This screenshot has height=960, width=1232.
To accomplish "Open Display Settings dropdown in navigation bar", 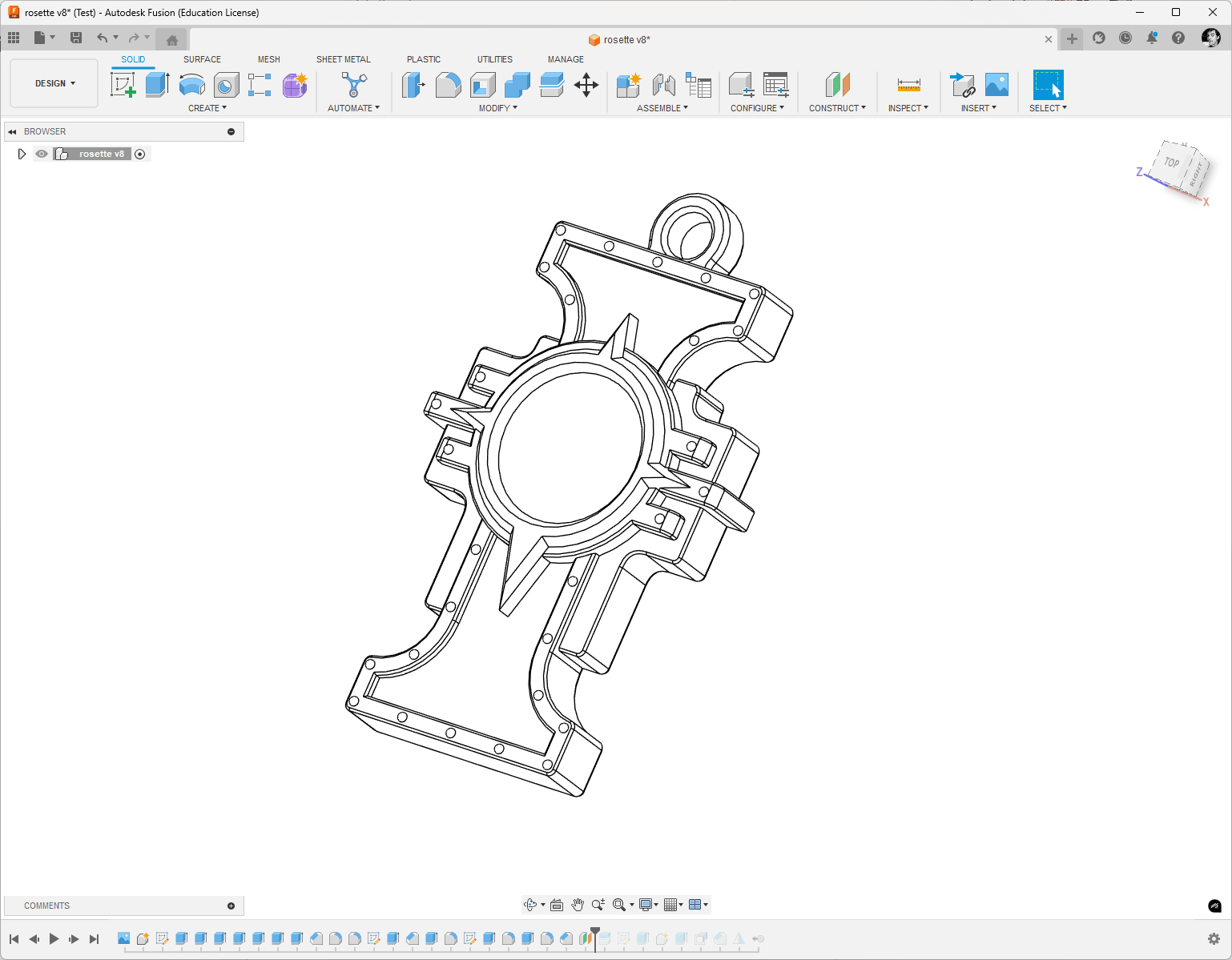I will point(649,905).
